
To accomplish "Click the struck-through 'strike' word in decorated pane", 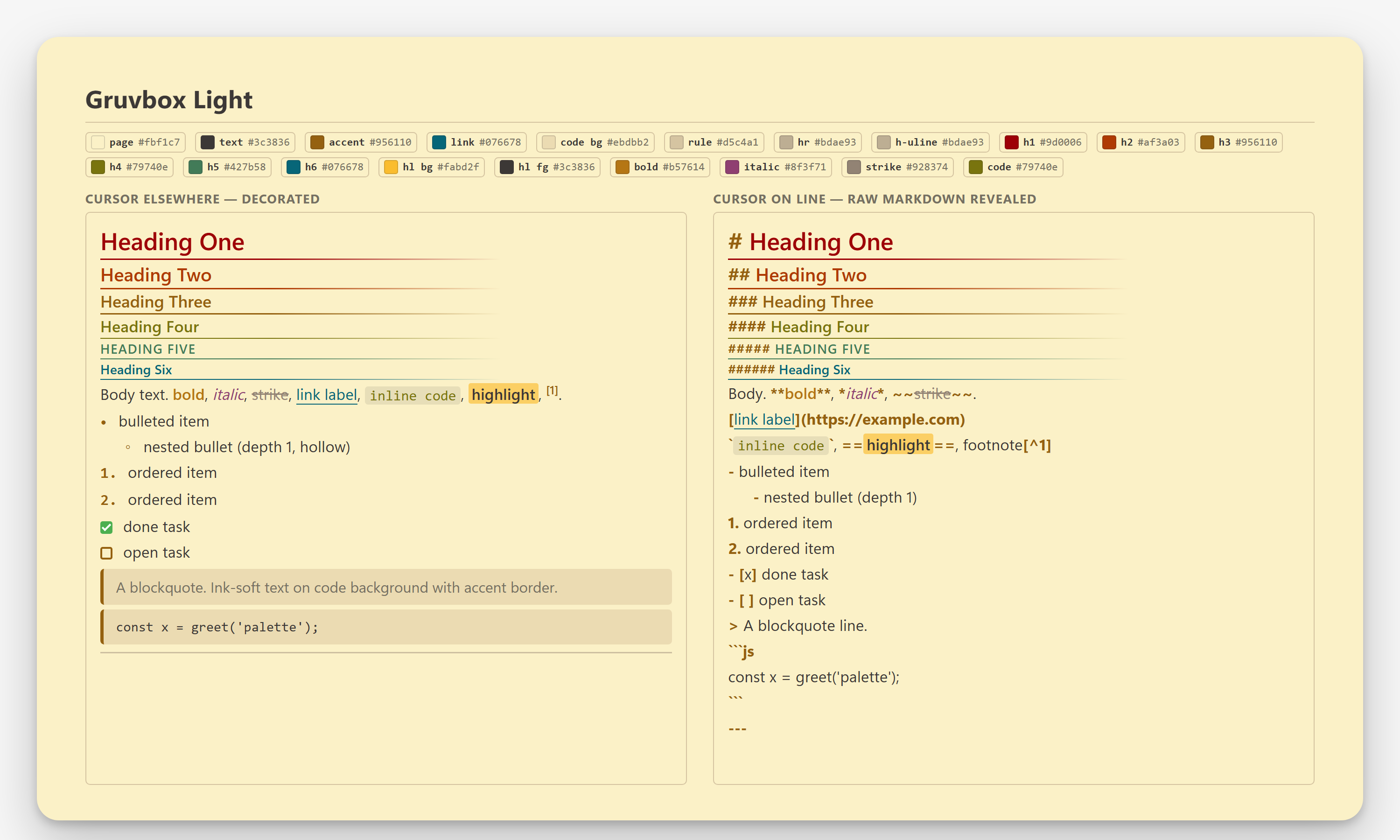I will 270,394.
